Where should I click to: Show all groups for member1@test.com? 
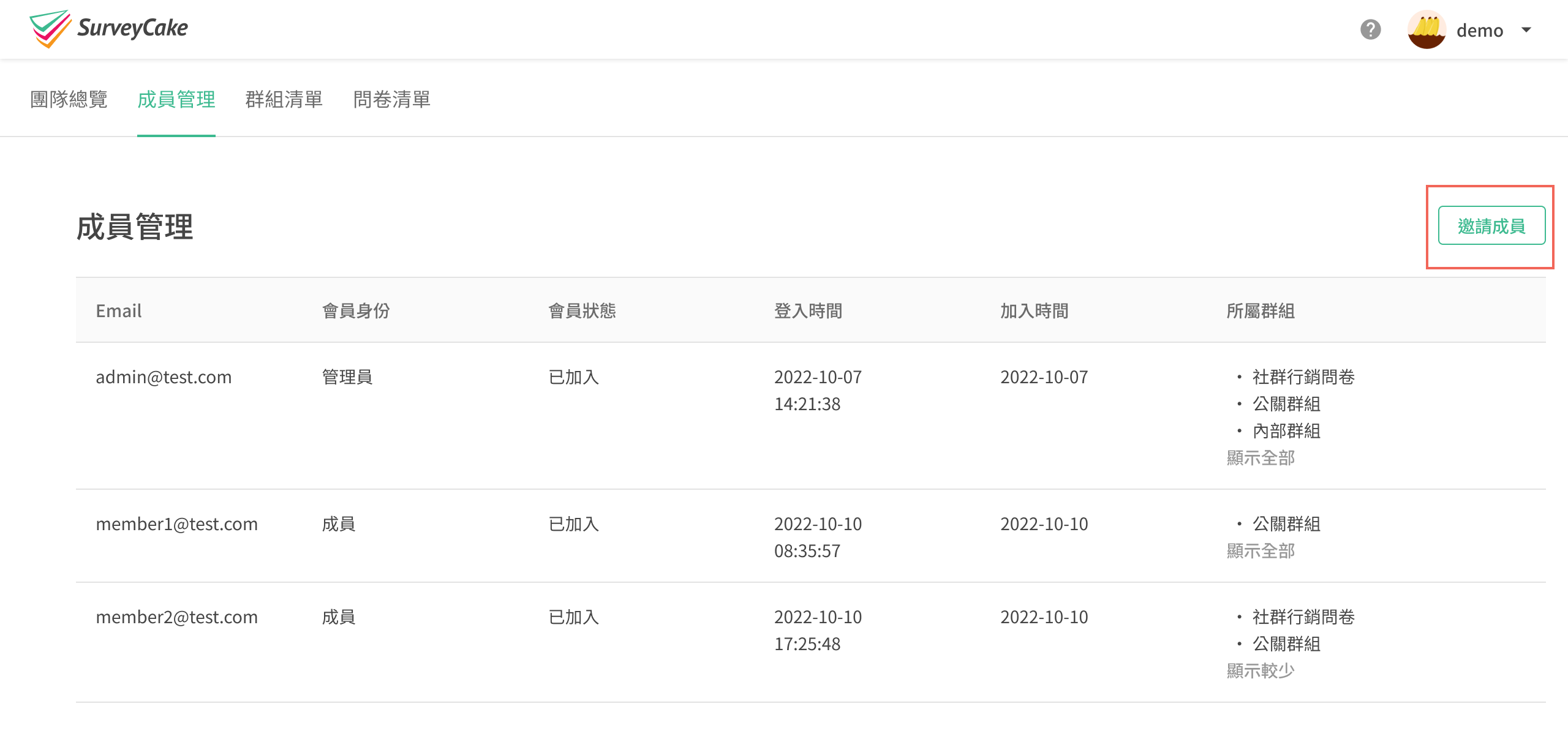[x=1261, y=551]
